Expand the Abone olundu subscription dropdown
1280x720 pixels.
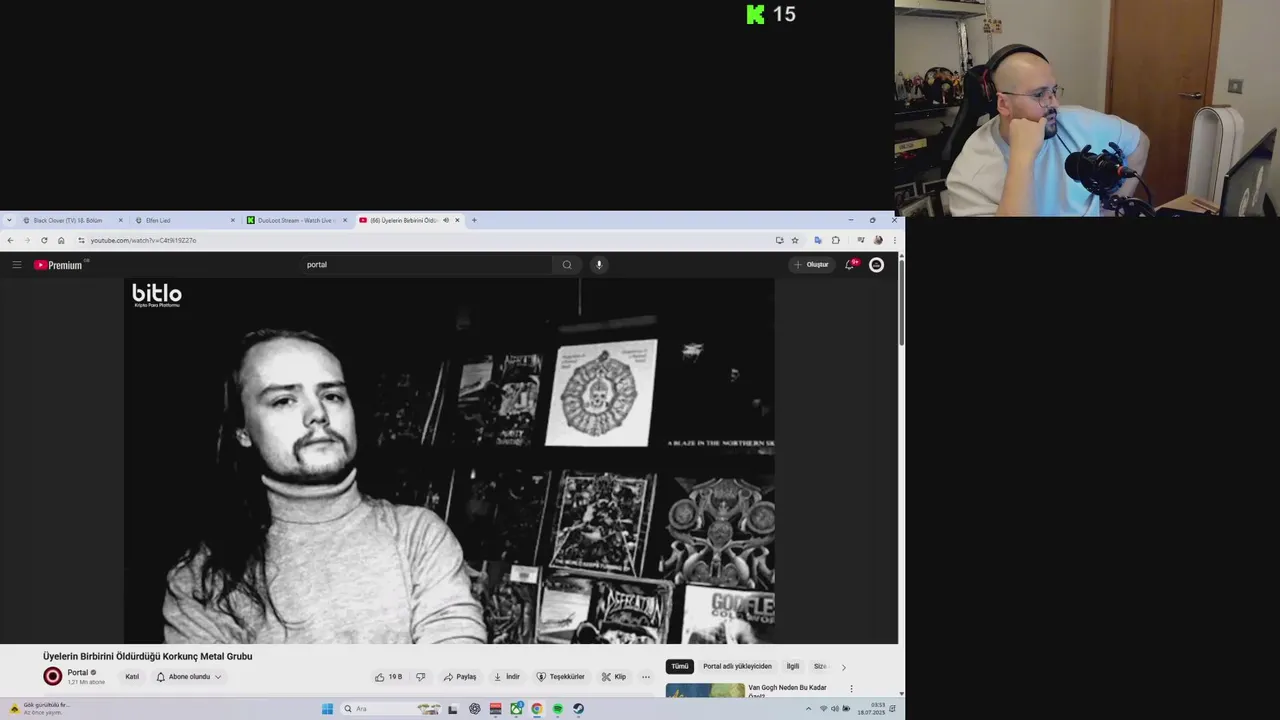coord(189,677)
